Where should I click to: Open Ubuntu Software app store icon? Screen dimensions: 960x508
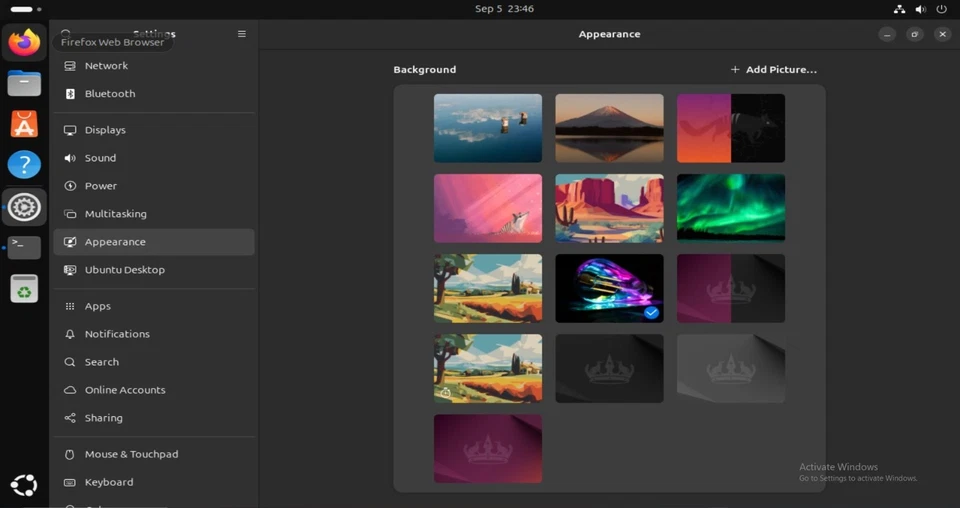tap(24, 124)
